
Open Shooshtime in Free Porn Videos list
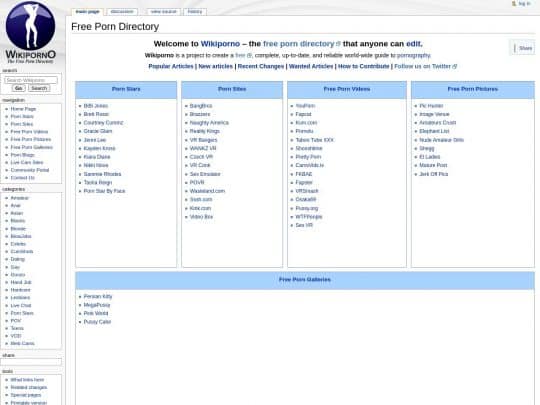point(309,148)
